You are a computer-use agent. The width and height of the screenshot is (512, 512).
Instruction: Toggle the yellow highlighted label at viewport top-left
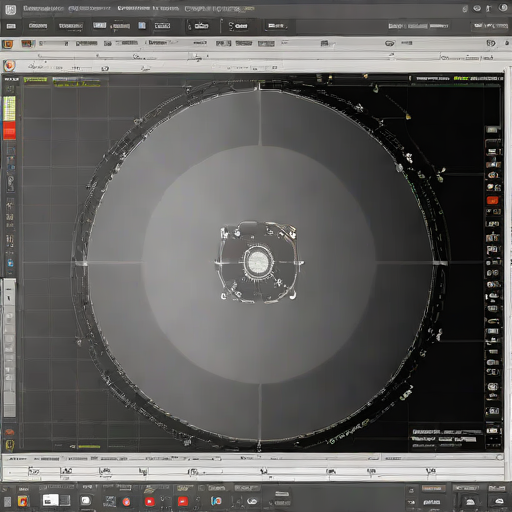click(35, 80)
